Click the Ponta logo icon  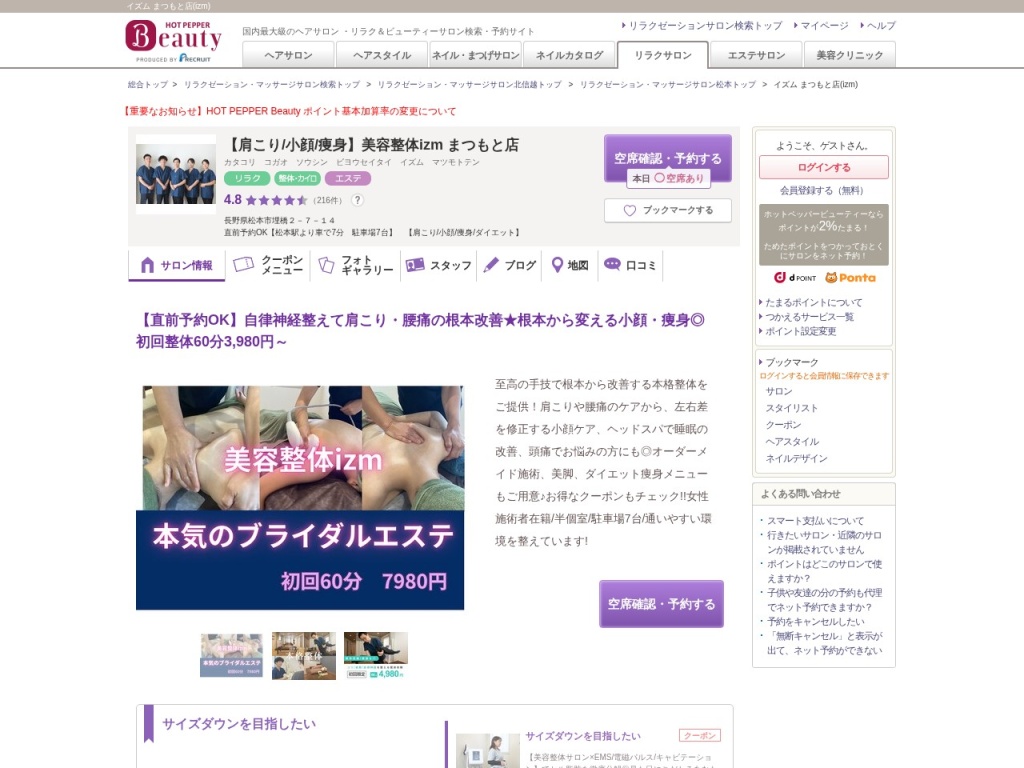(850, 277)
